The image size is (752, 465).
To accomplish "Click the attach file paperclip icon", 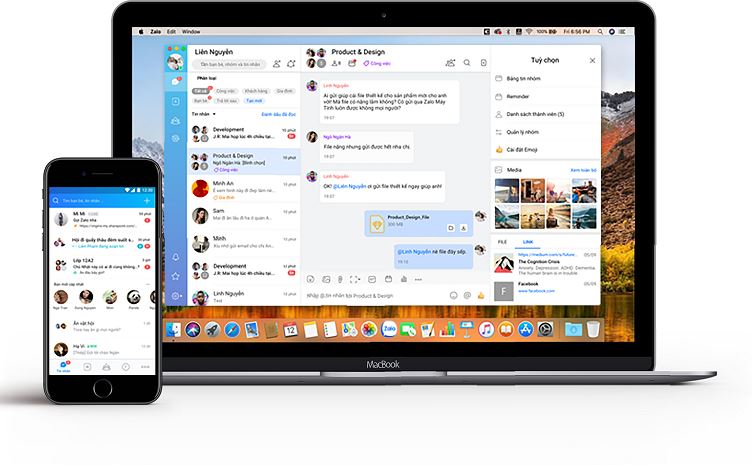I will tap(340, 279).
